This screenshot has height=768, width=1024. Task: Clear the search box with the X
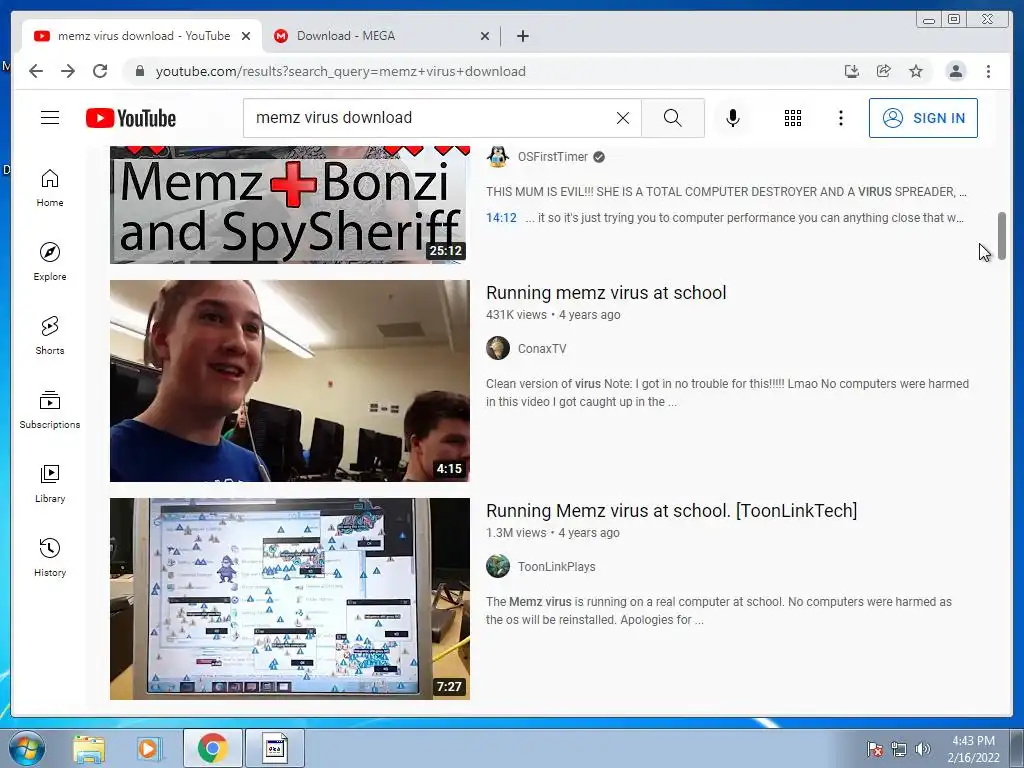pos(623,118)
